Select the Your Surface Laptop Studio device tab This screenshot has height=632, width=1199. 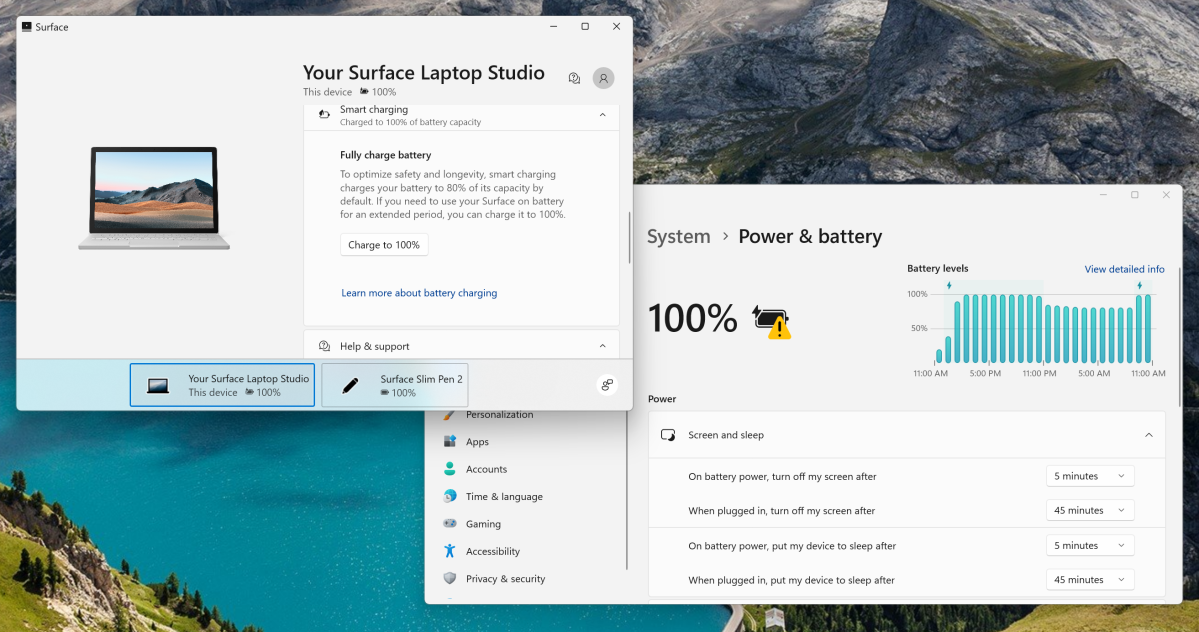(223, 385)
